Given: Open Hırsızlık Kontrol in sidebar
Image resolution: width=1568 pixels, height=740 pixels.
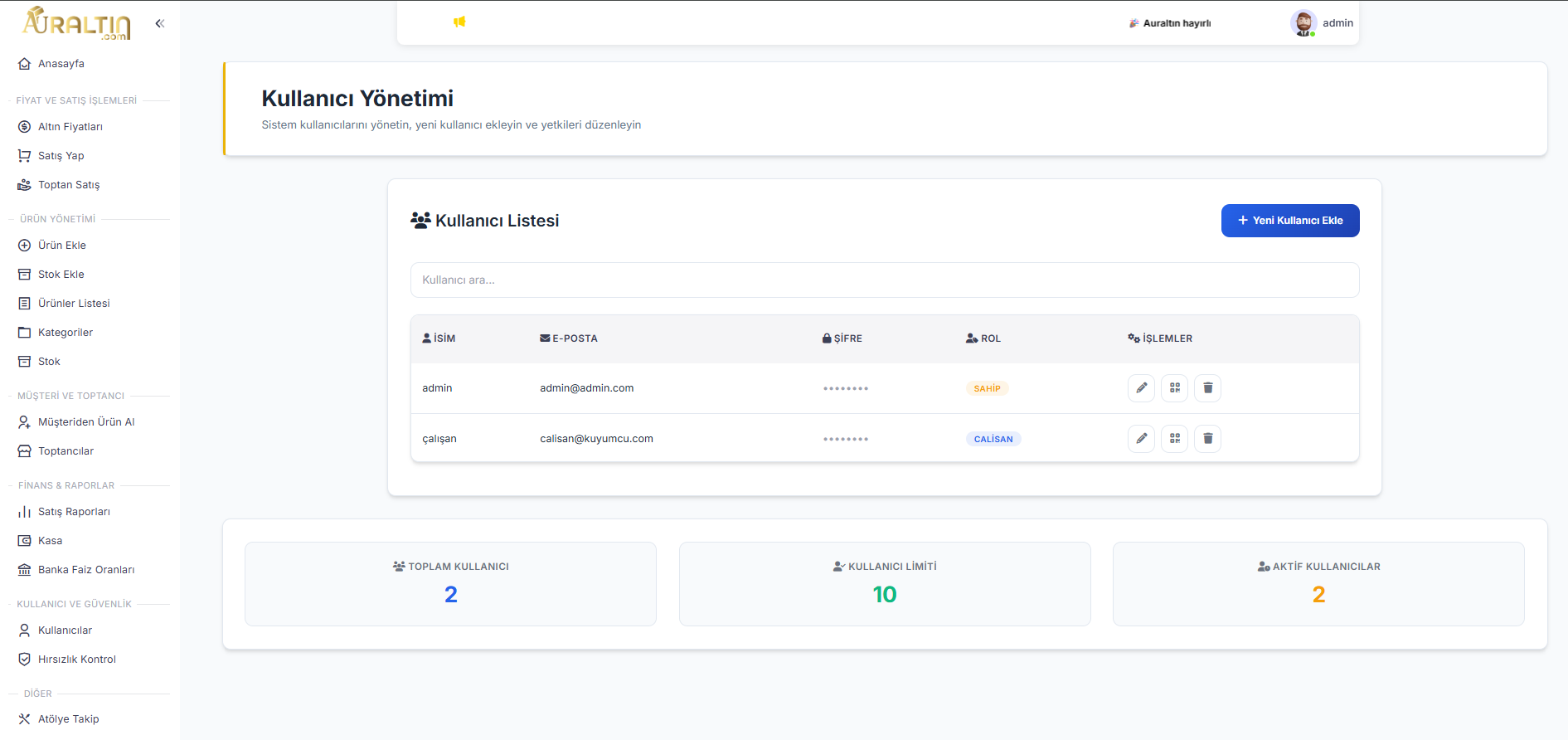Looking at the screenshot, I should [x=76, y=660].
